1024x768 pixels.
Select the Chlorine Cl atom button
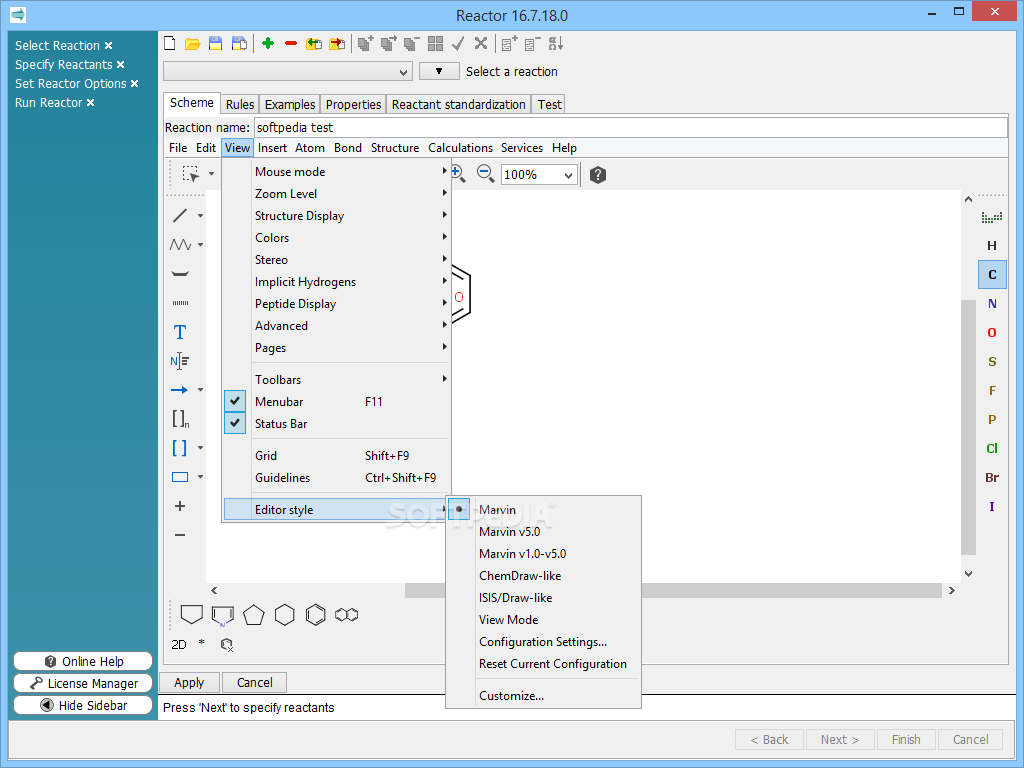(x=992, y=448)
